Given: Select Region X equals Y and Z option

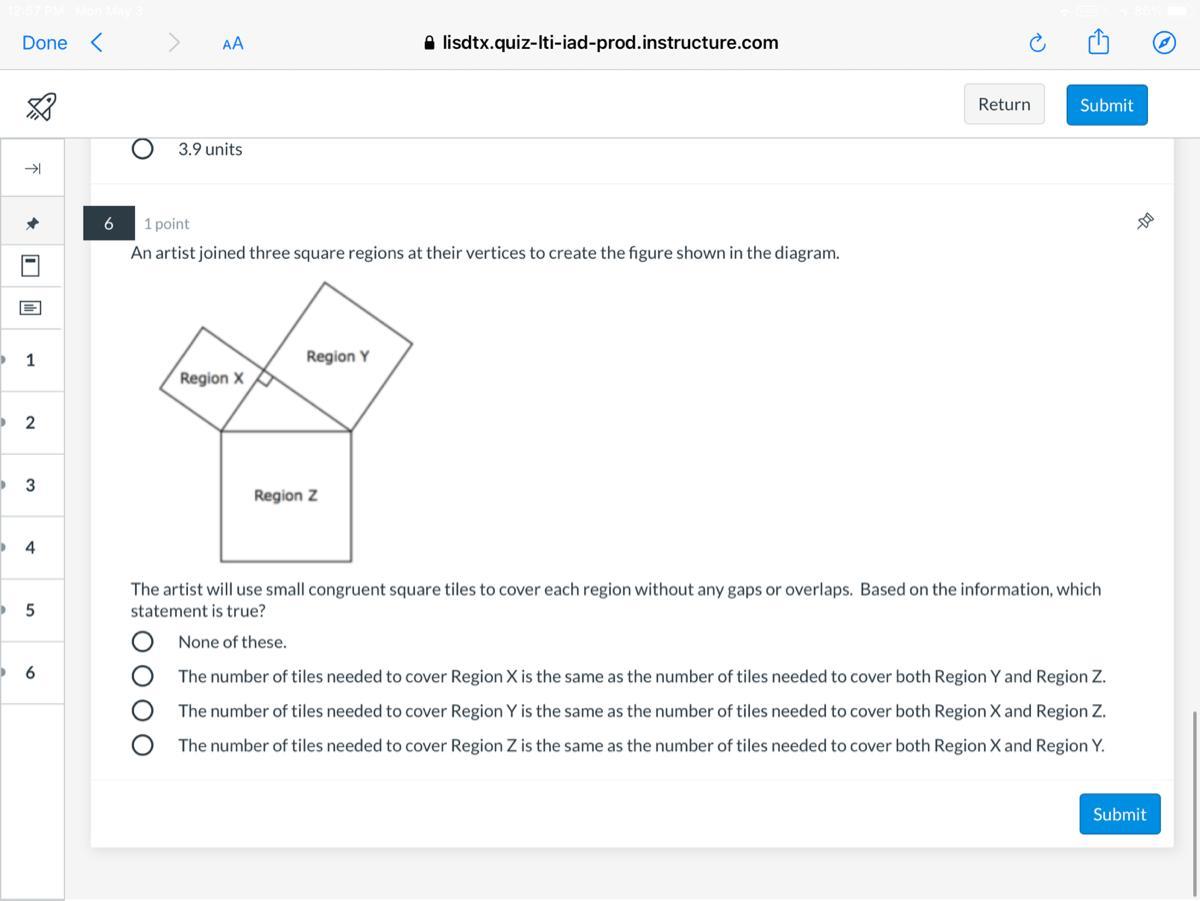Looking at the screenshot, I should 143,677.
